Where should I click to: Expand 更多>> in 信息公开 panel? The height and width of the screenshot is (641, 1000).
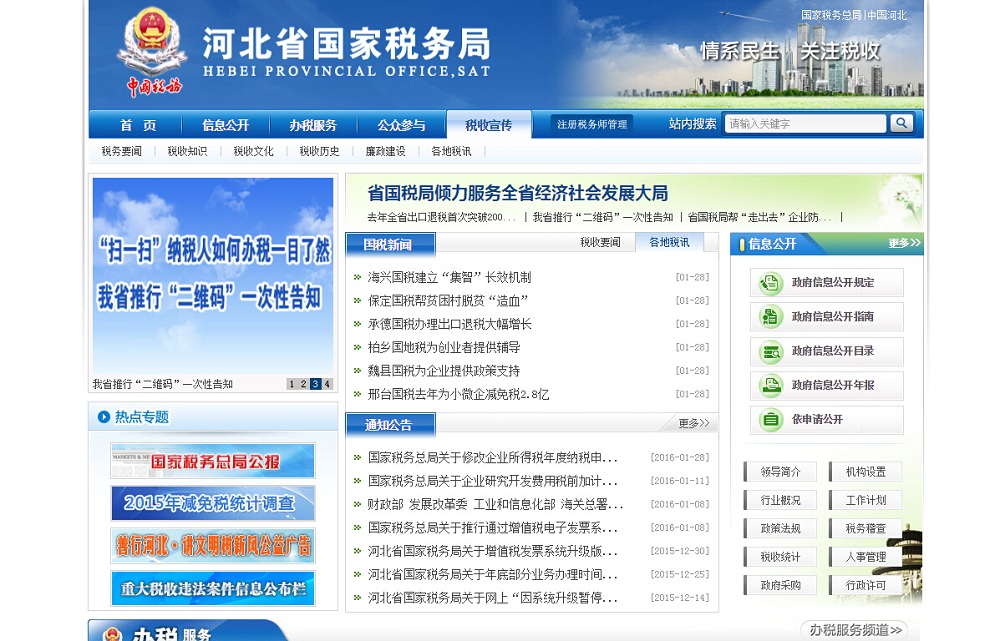pos(904,243)
